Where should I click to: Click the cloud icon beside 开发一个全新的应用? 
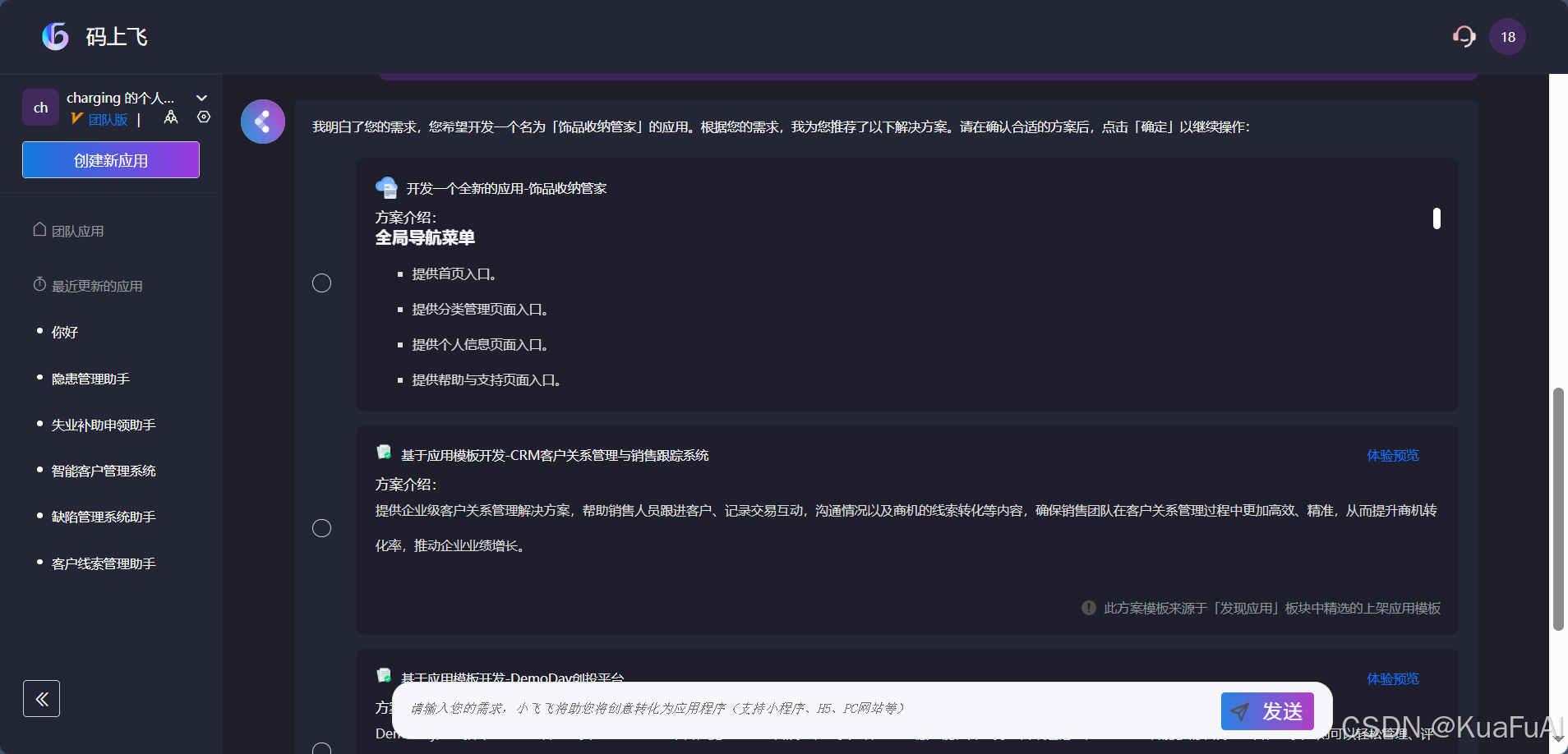tap(386, 188)
